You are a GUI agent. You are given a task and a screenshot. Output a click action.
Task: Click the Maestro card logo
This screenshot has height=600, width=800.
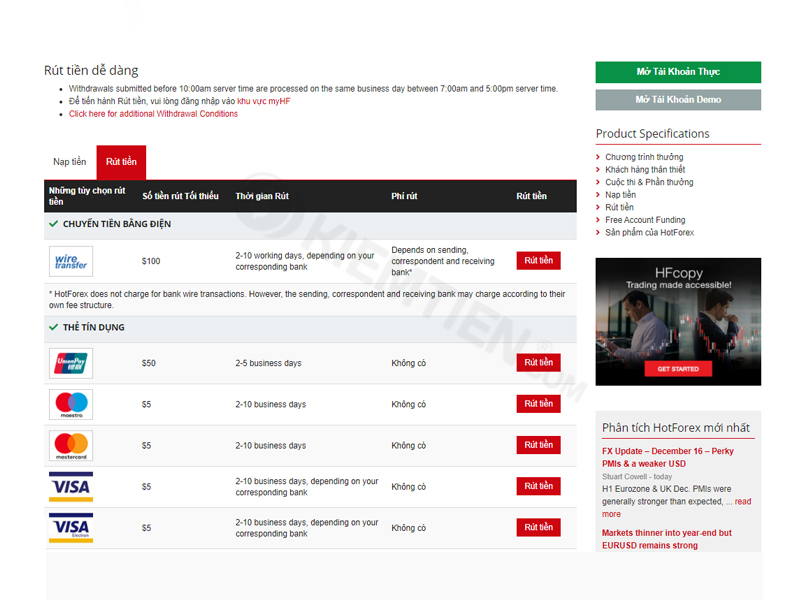click(x=71, y=405)
